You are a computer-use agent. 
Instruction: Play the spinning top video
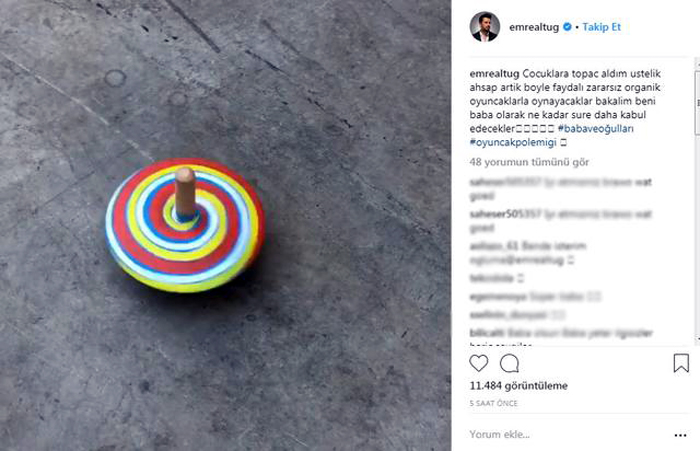(x=225, y=225)
